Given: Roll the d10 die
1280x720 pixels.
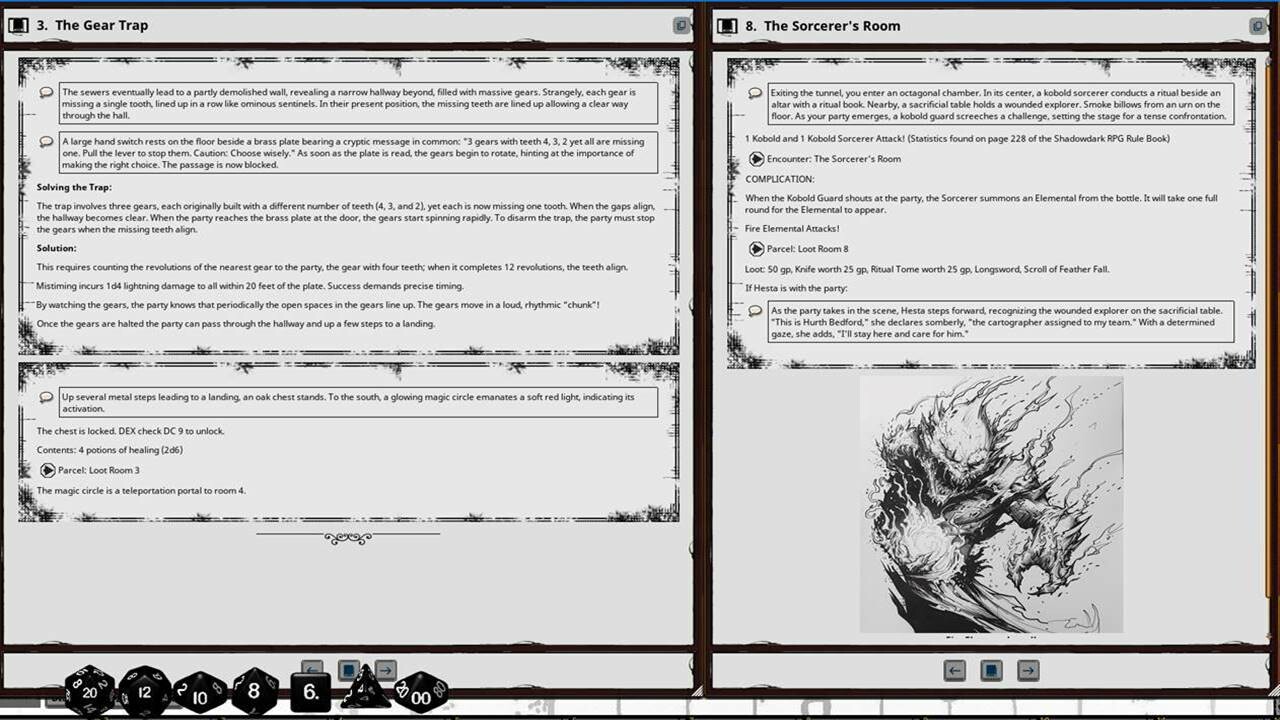Looking at the screenshot, I should 200,692.
